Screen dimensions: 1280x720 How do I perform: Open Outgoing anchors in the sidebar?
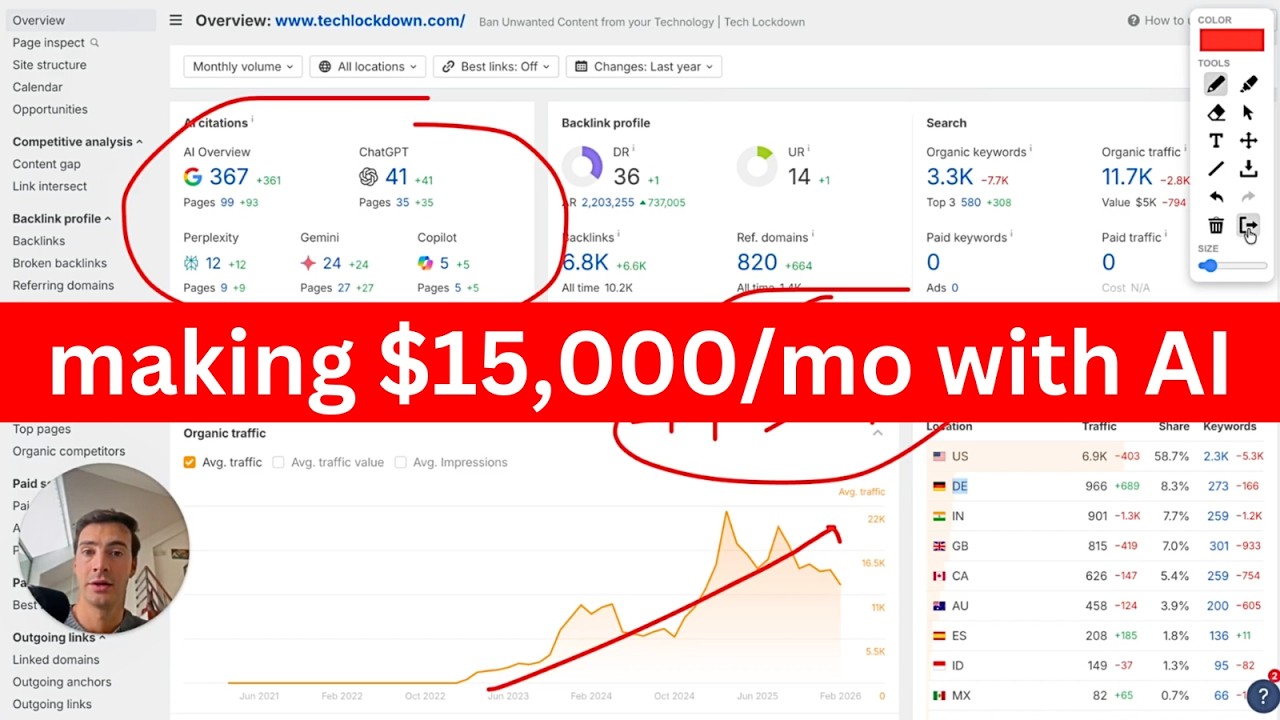[62, 683]
